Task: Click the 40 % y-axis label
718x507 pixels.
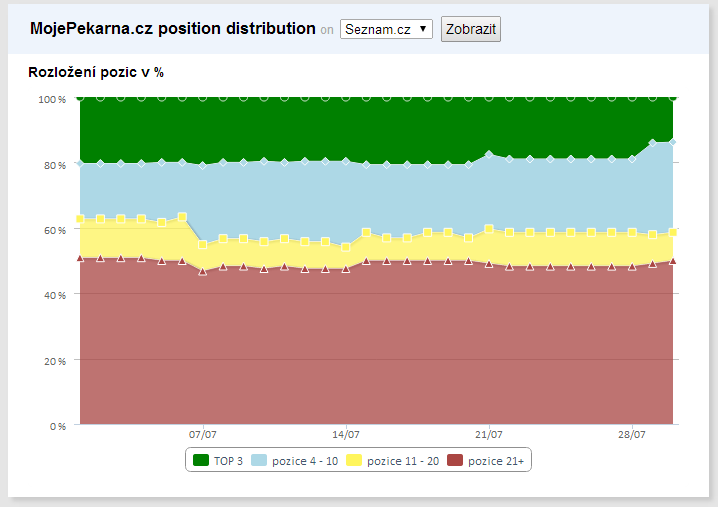Action: [x=54, y=295]
